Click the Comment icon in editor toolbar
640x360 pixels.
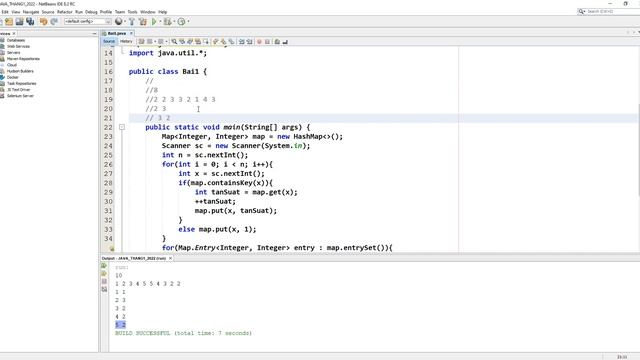pos(277,41)
